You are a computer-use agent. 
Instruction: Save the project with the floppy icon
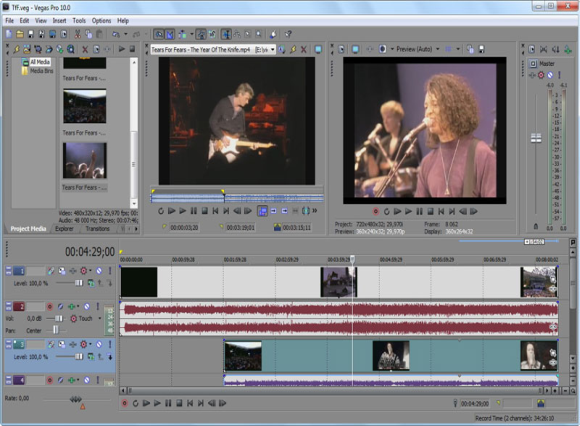[x=31, y=34]
